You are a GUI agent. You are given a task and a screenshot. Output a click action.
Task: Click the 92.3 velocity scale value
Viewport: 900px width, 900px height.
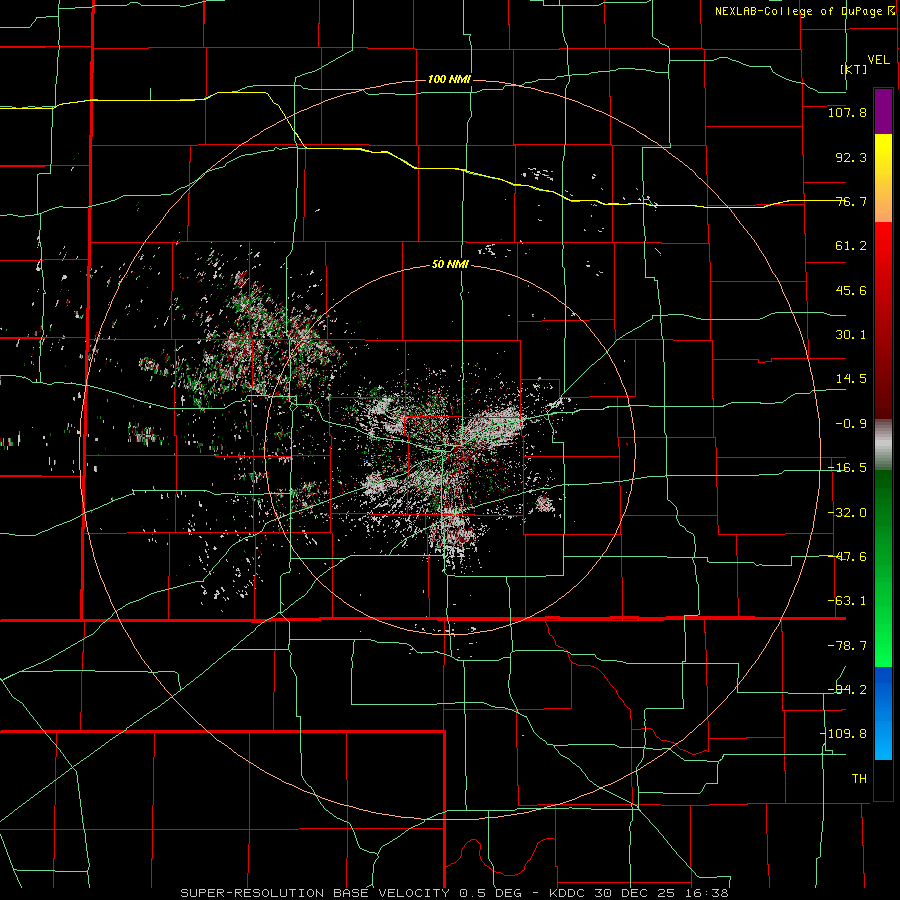pos(851,157)
